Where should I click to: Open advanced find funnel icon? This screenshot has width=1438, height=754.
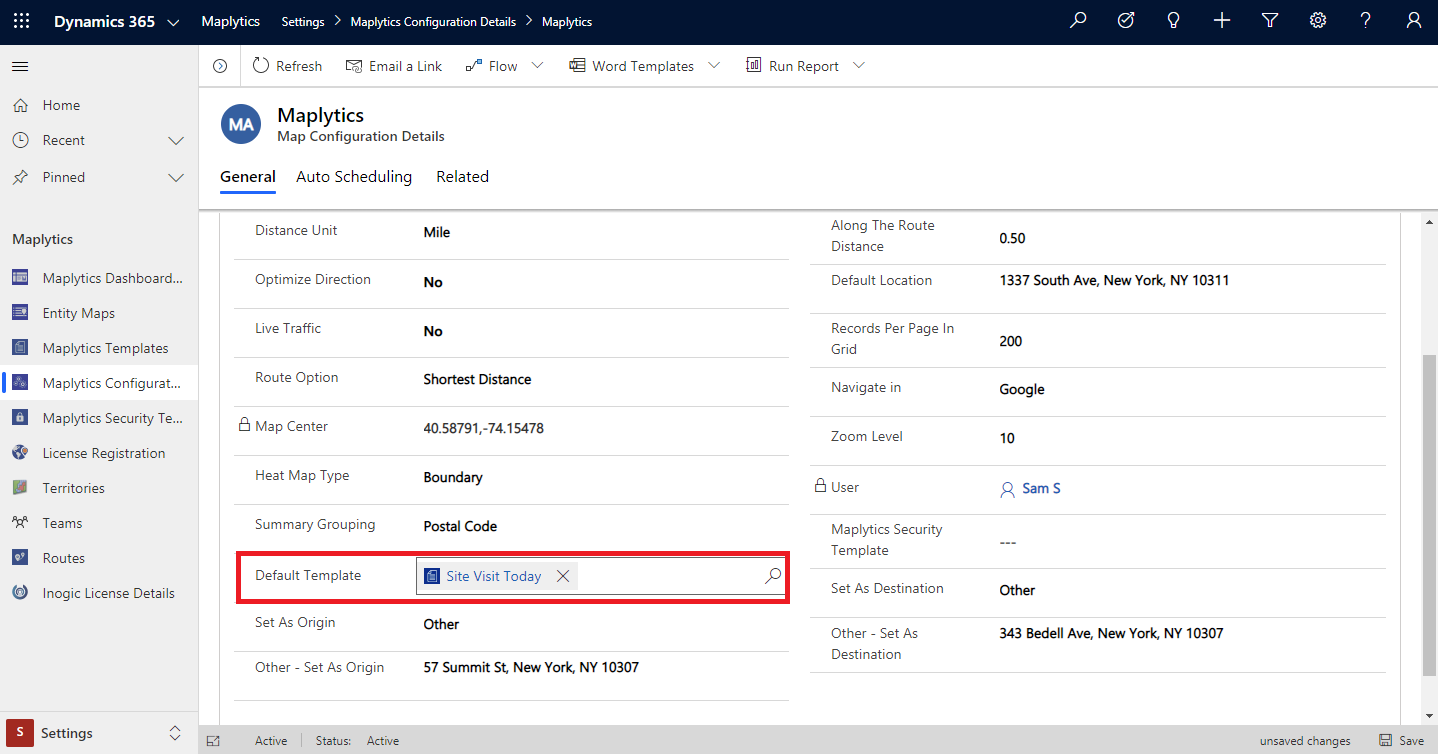click(1270, 21)
